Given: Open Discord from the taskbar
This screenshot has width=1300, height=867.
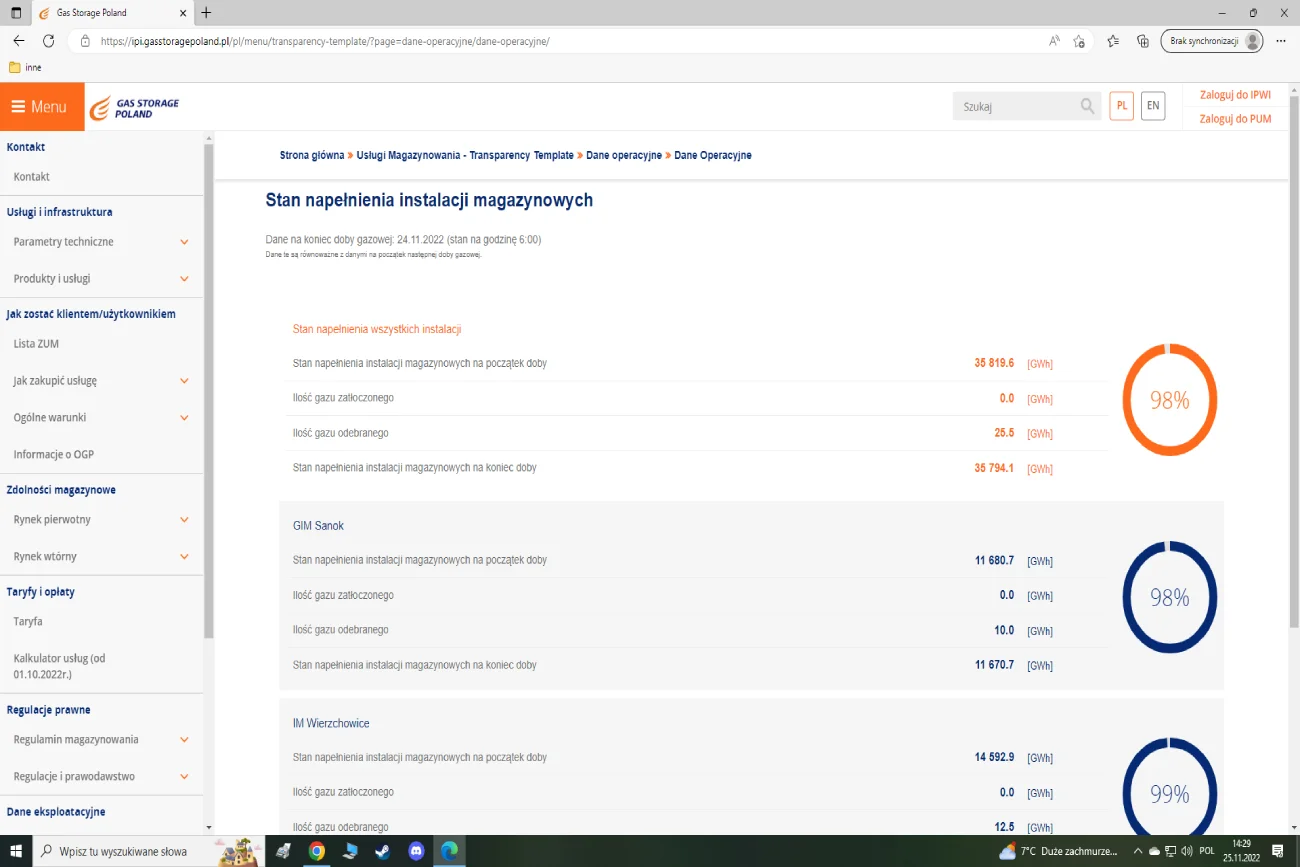Looking at the screenshot, I should 416,851.
